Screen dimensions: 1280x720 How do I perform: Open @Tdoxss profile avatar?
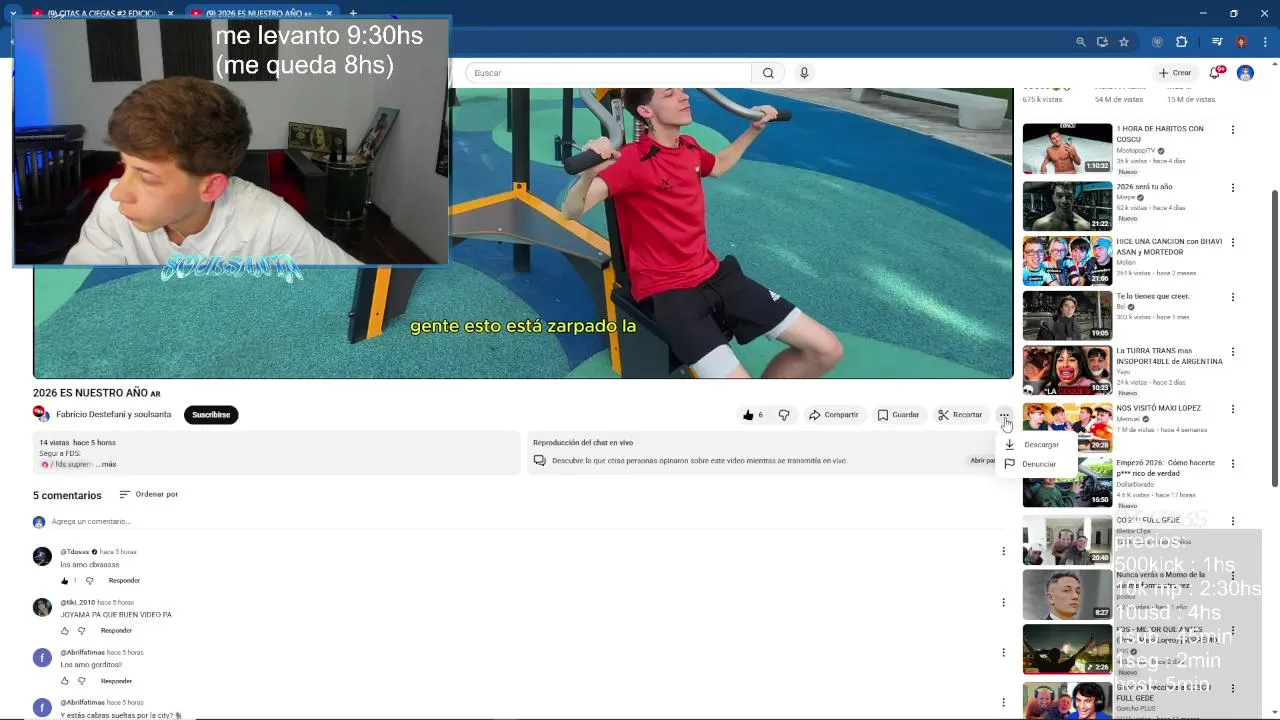(42, 557)
